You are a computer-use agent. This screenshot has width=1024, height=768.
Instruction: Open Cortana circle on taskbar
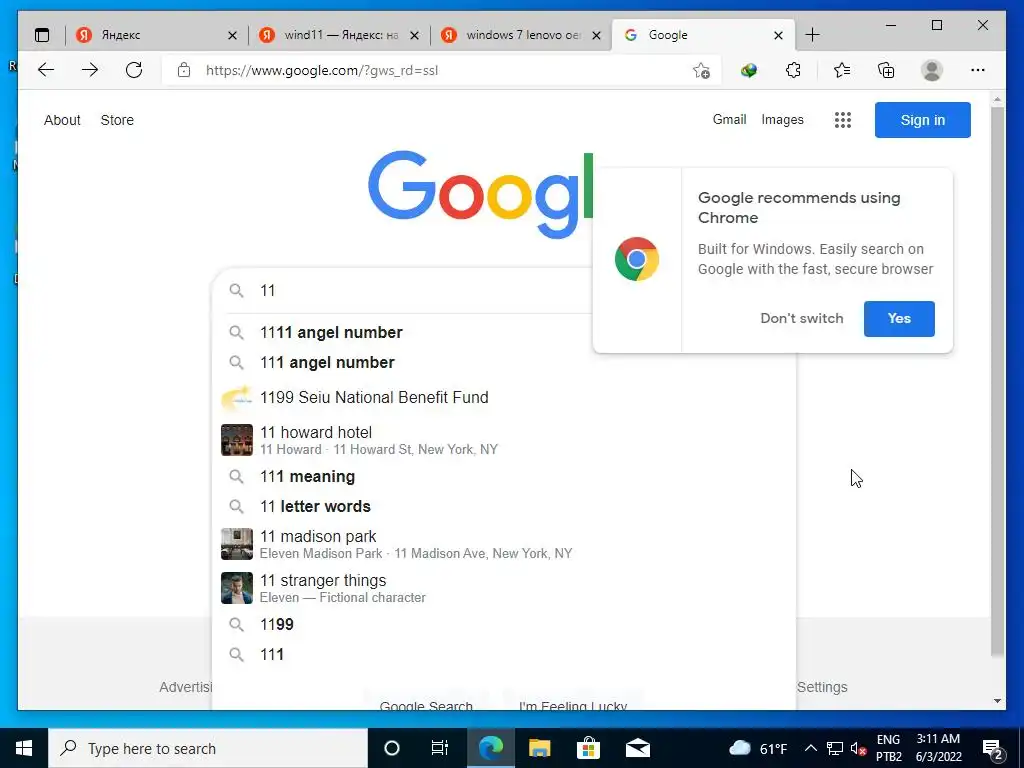pyautogui.click(x=391, y=748)
